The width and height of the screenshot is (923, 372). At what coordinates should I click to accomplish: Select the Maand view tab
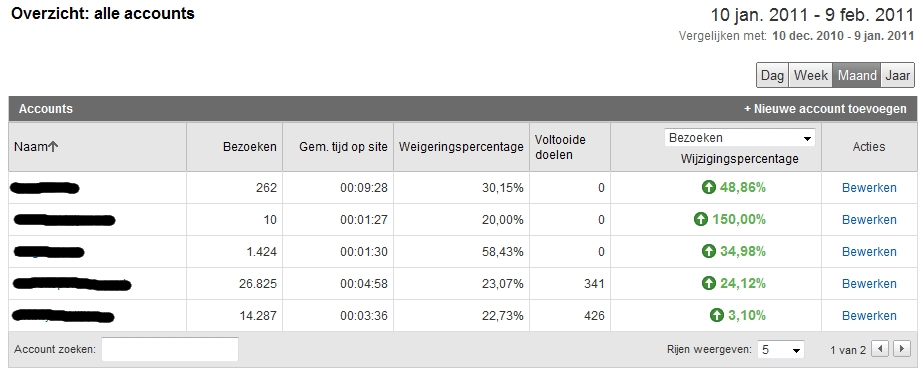tap(856, 75)
